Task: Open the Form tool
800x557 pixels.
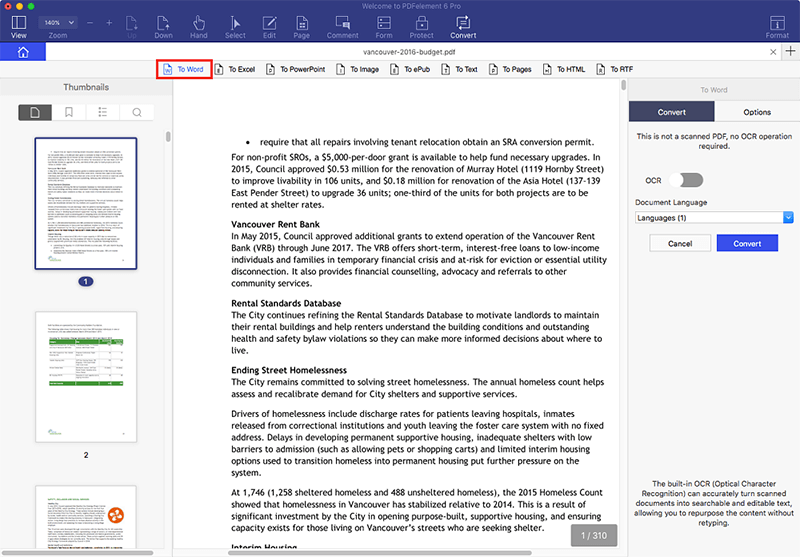Action: [x=382, y=25]
